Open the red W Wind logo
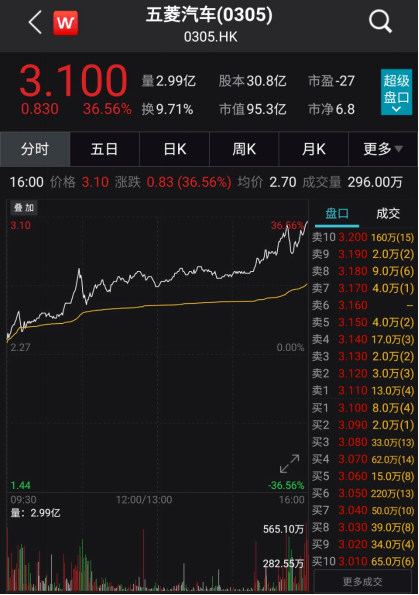 click(x=66, y=23)
